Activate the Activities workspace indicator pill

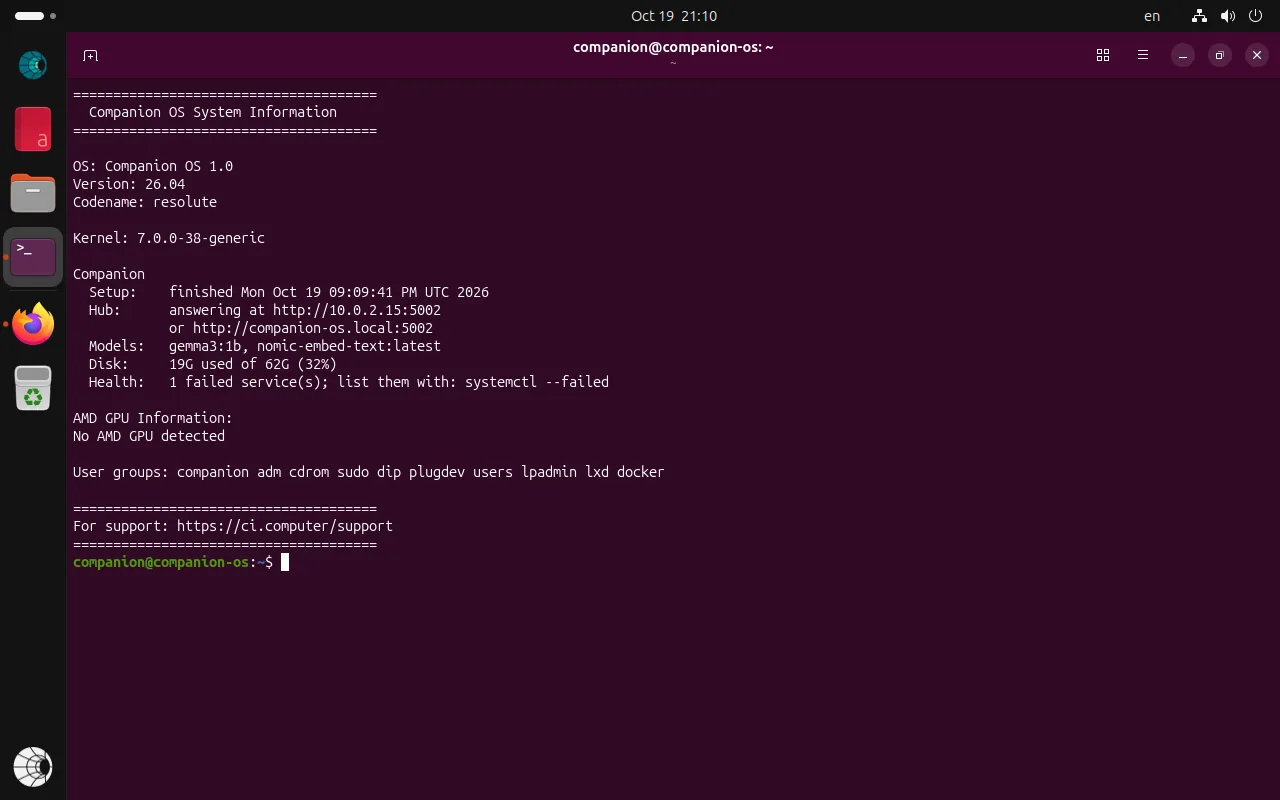tap(36, 16)
